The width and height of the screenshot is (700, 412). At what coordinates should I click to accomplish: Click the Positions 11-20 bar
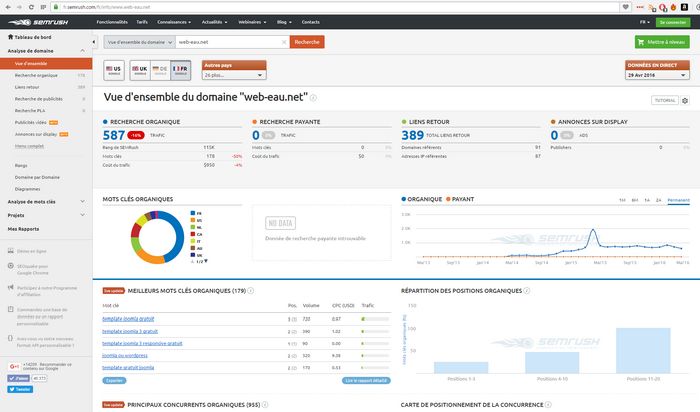643,350
